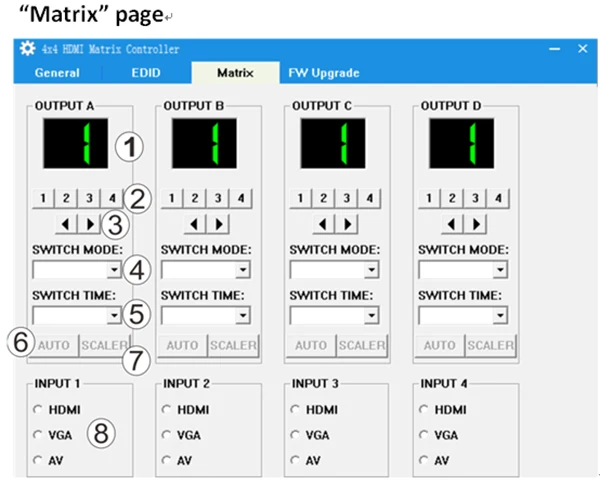The height and width of the screenshot is (485, 600).
Task: Open the Matrix tab
Action: tap(235, 73)
